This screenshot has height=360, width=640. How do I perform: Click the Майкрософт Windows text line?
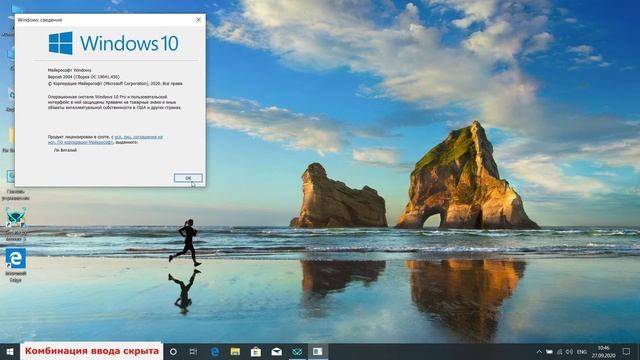pos(69,70)
